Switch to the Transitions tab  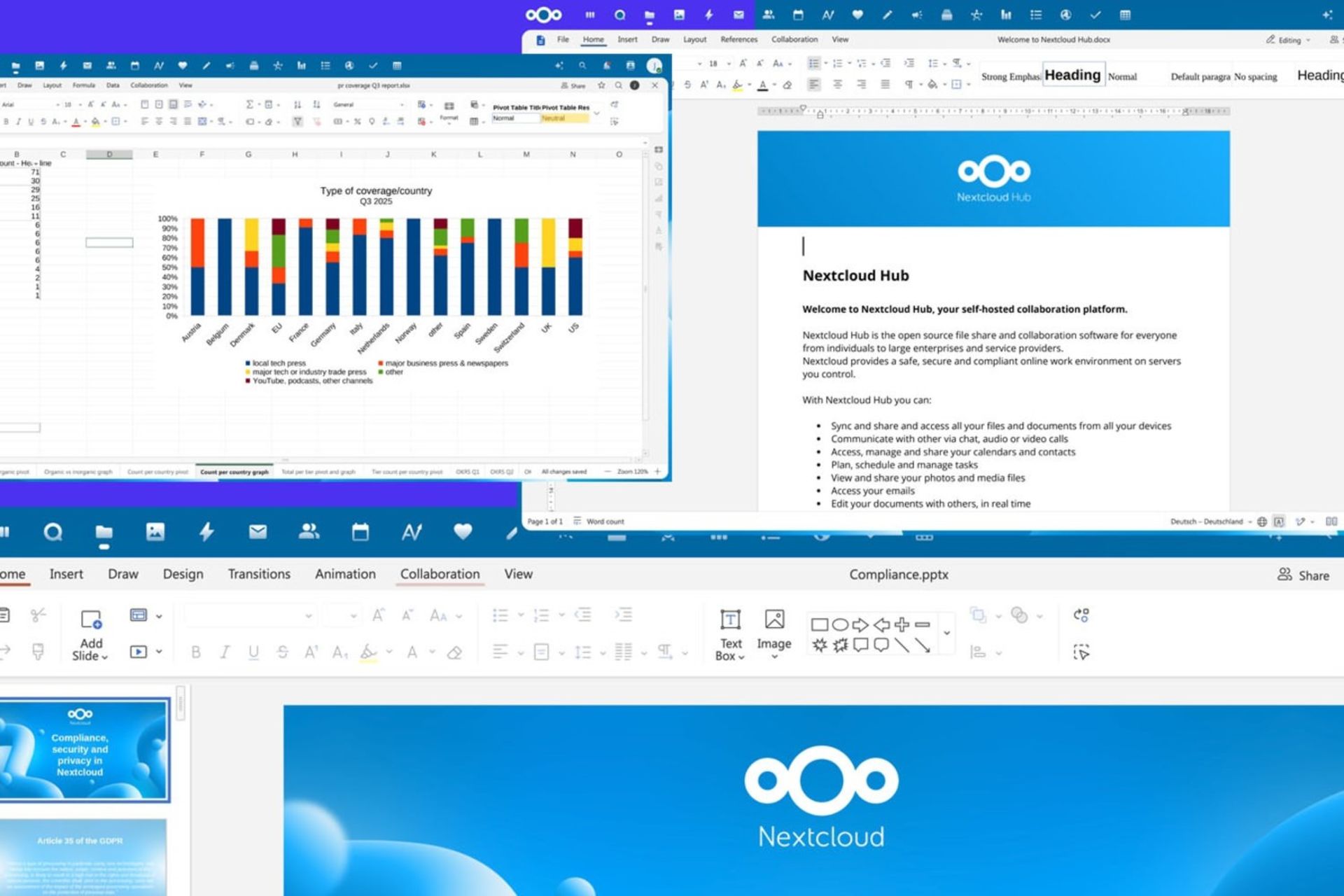coord(259,574)
